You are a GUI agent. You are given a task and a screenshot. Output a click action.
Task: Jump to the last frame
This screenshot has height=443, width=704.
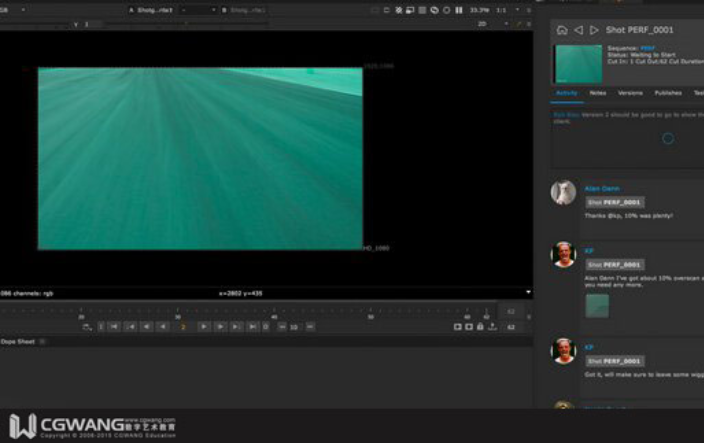[253, 327]
